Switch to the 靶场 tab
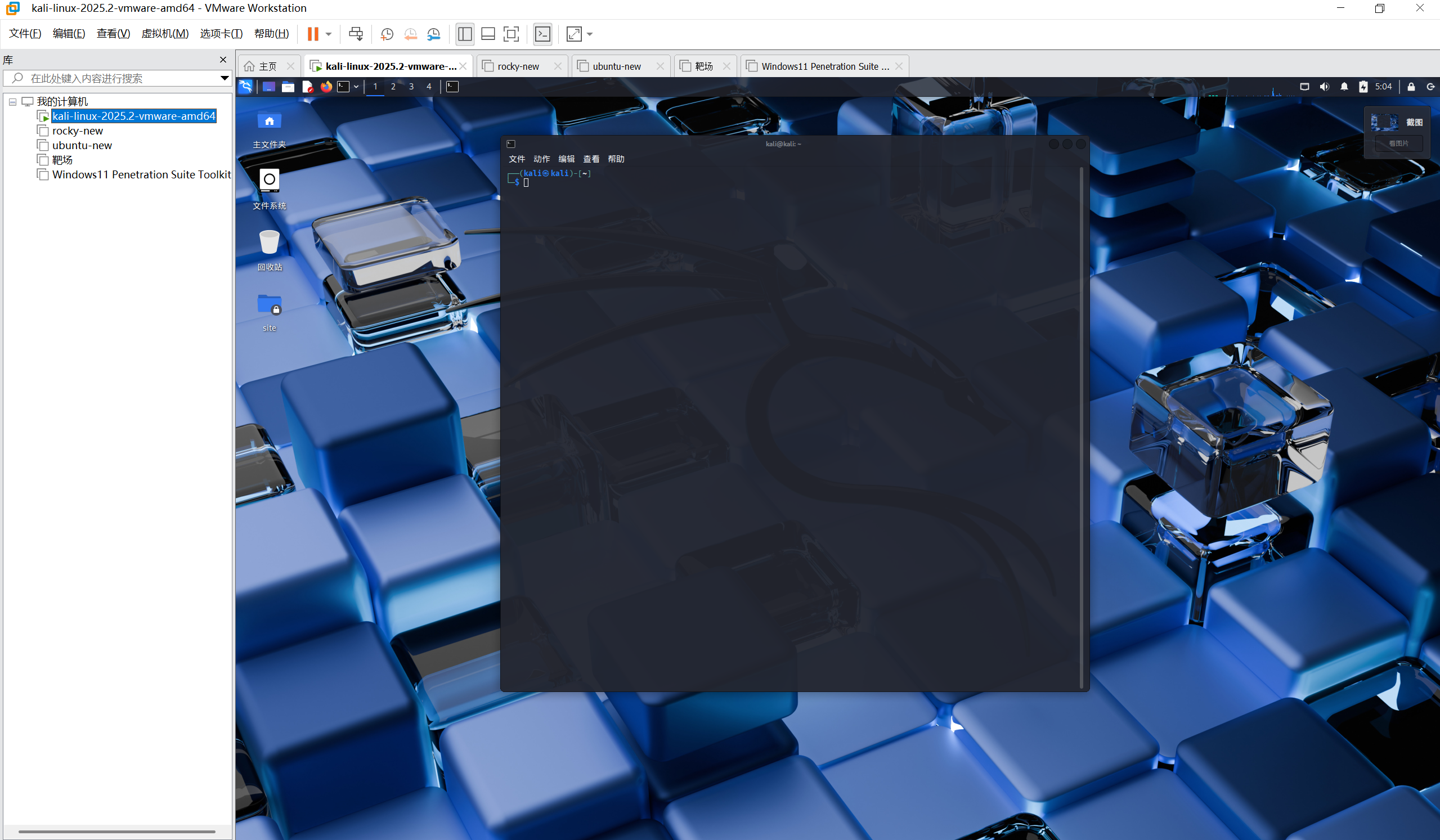This screenshot has height=840, width=1440. point(703,66)
